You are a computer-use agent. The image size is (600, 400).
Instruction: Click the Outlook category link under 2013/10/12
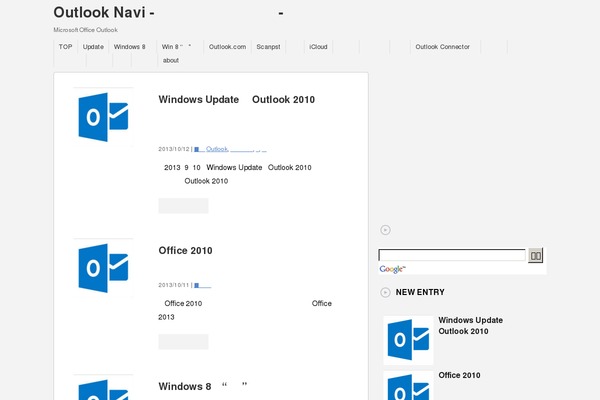217,149
